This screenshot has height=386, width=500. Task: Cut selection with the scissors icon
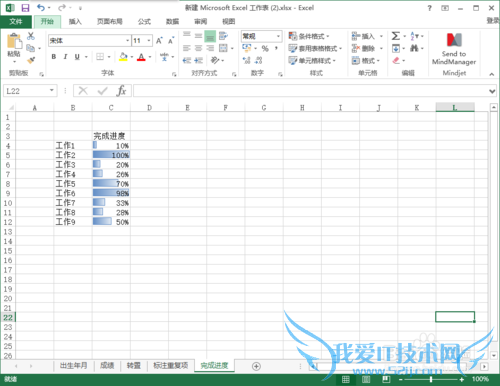(x=31, y=36)
